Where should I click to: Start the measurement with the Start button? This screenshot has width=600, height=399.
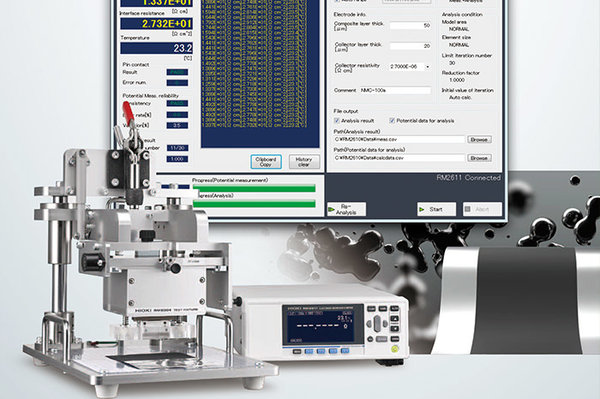click(436, 209)
